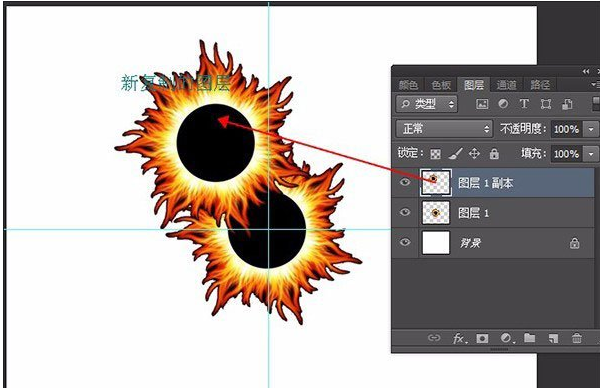Delete layer trash icon

pyautogui.click(x=577, y=338)
